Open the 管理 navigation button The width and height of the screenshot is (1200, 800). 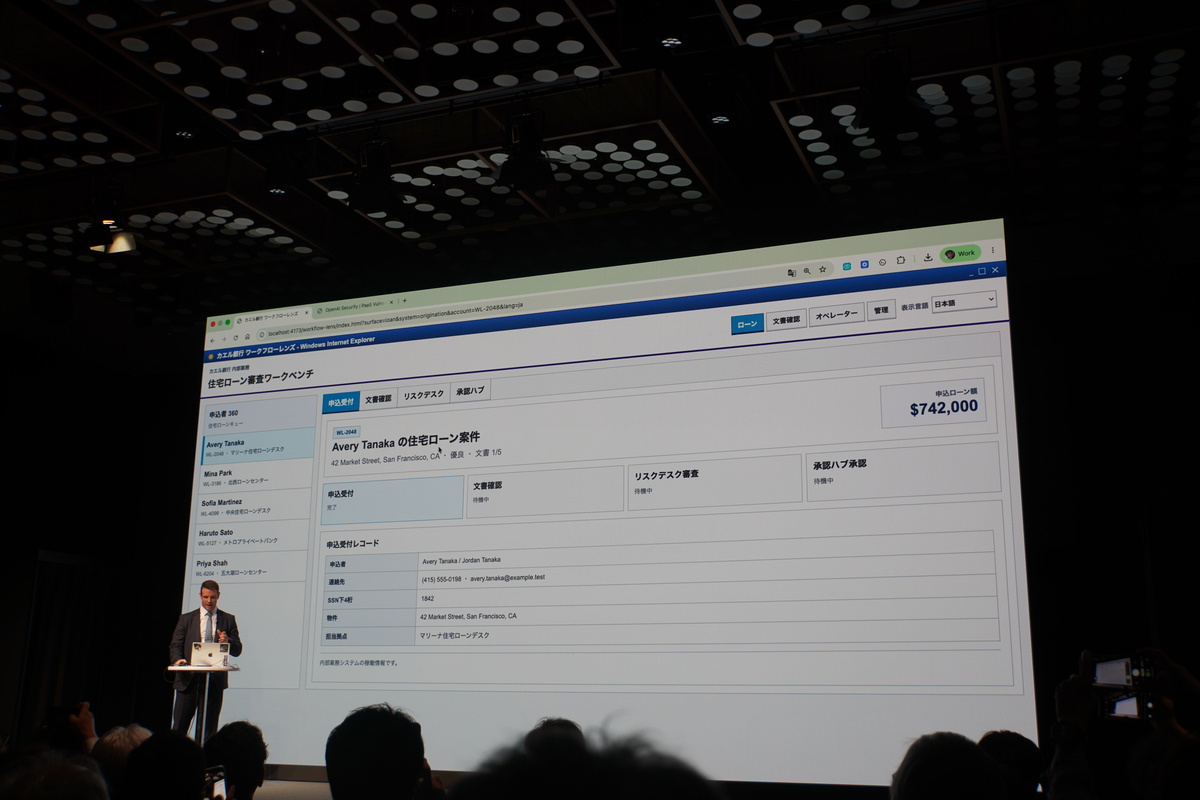click(x=881, y=310)
